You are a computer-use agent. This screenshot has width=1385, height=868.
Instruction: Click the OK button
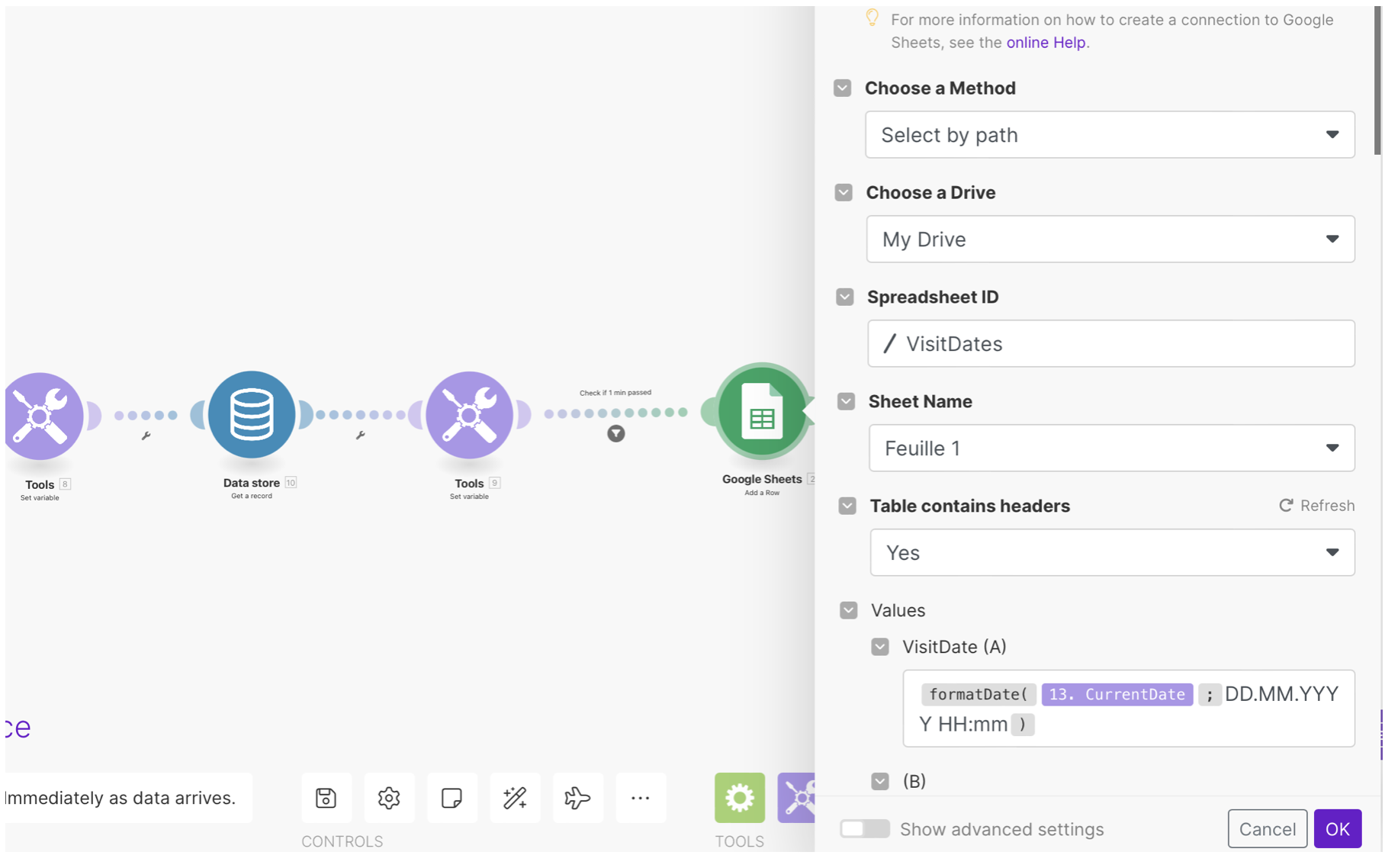pyautogui.click(x=1338, y=829)
